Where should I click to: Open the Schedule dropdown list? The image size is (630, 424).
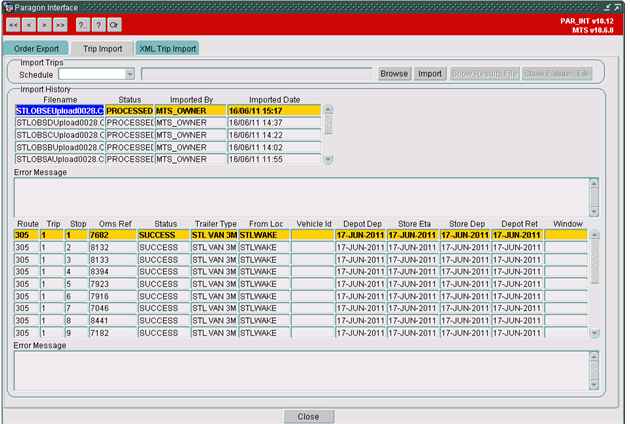[129, 74]
